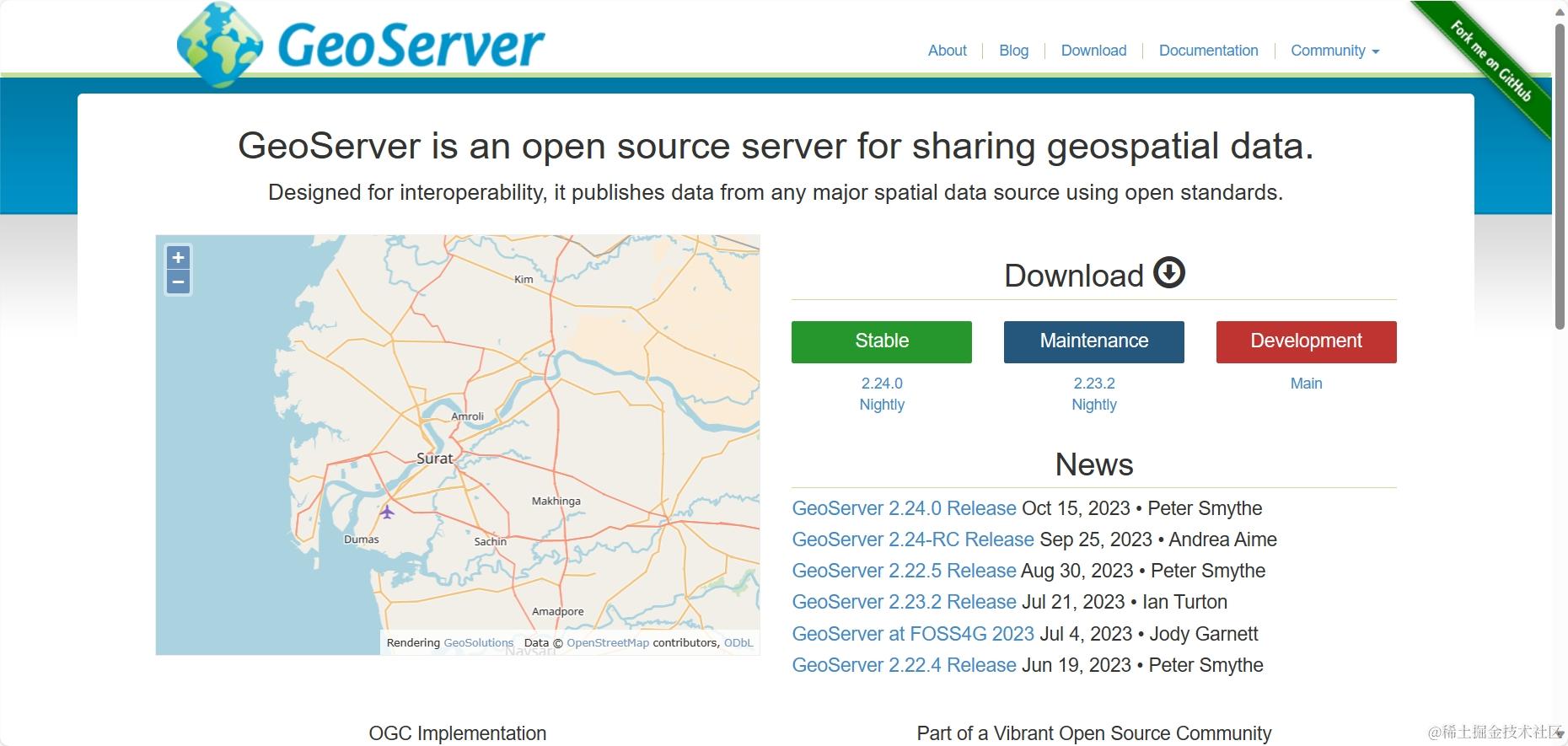Open GeoServer 2.22.4 Release news
This screenshot has height=746, width=1568.
point(904,665)
